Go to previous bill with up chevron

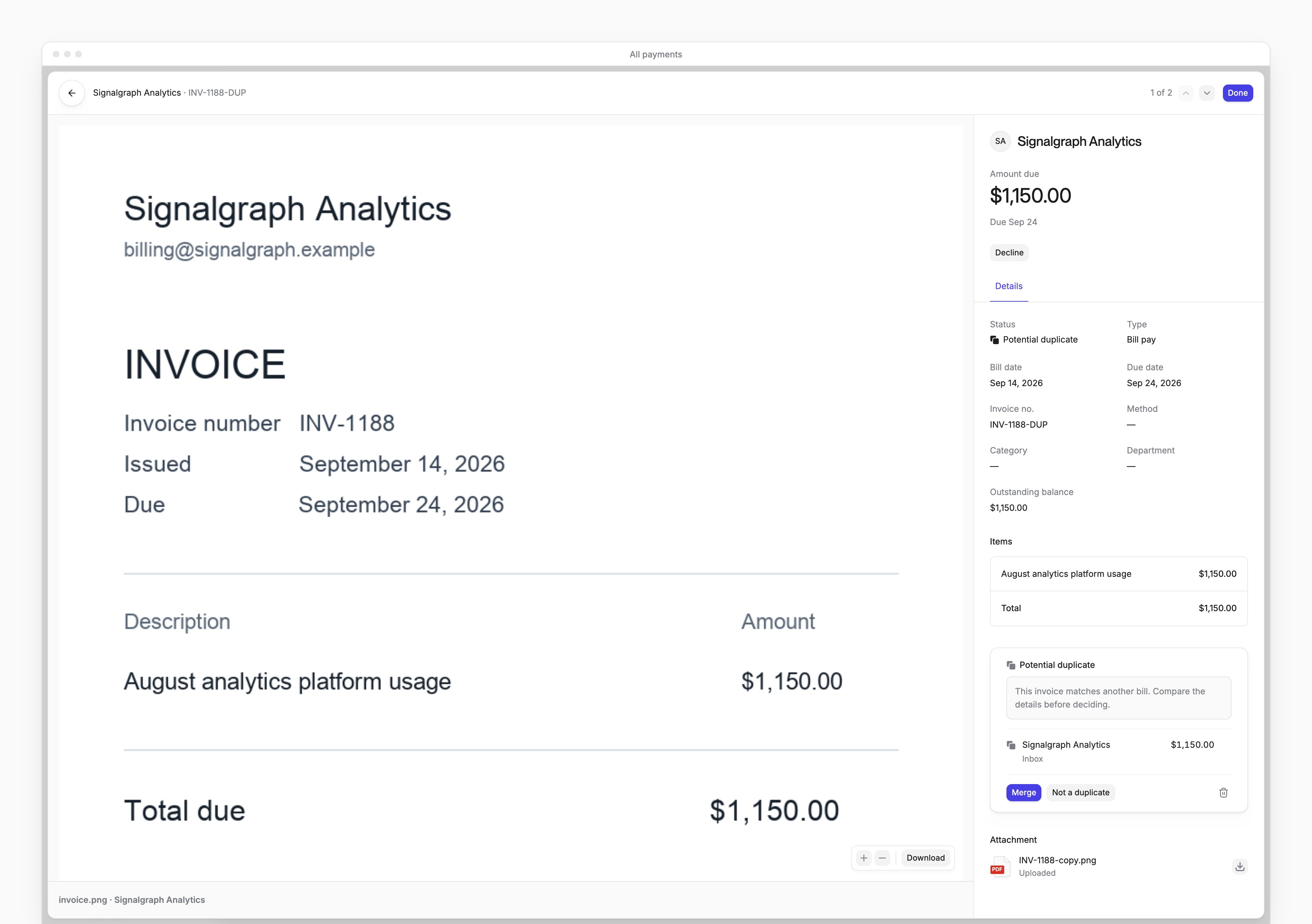point(1186,93)
